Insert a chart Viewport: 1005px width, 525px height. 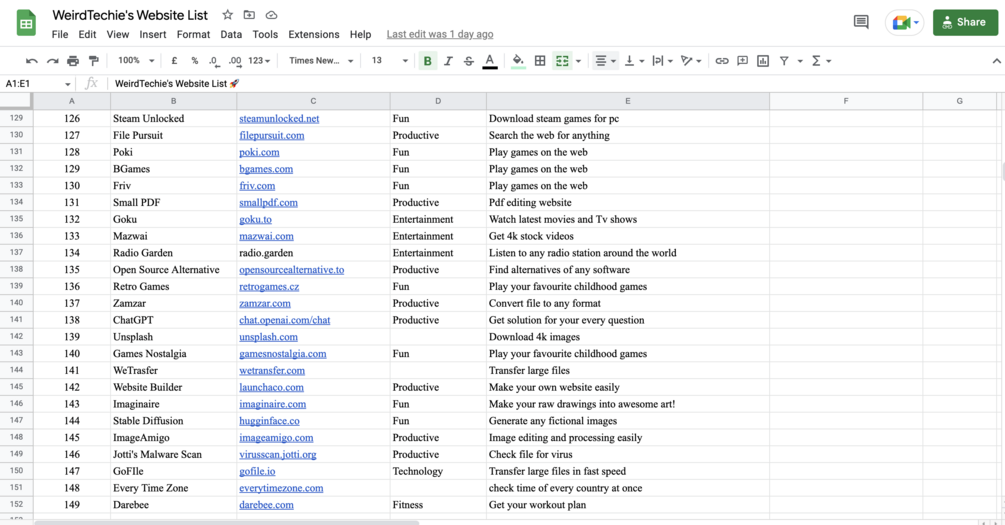763,61
